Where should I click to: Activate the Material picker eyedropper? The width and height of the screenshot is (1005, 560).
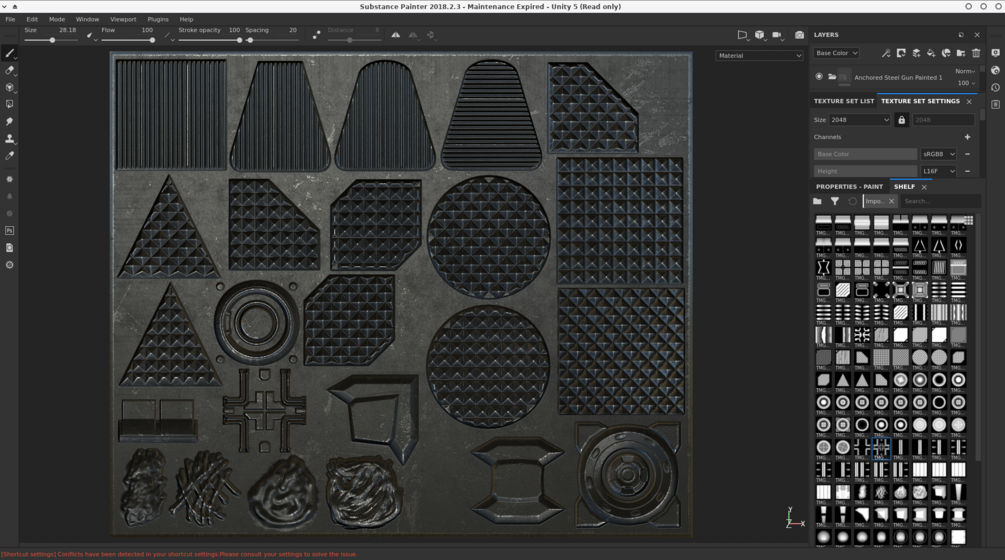pyautogui.click(x=10, y=155)
